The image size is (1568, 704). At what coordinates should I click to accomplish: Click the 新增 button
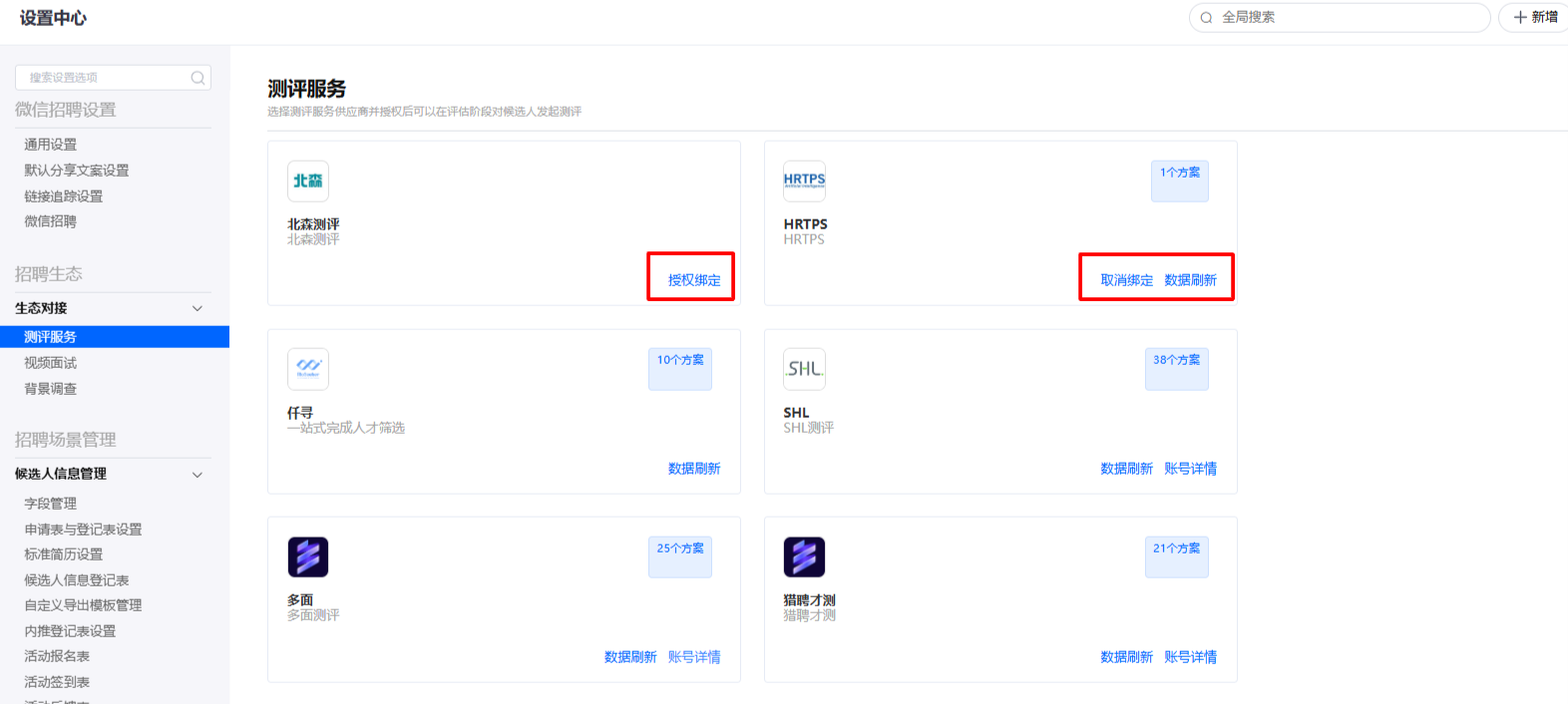pyautogui.click(x=1534, y=17)
